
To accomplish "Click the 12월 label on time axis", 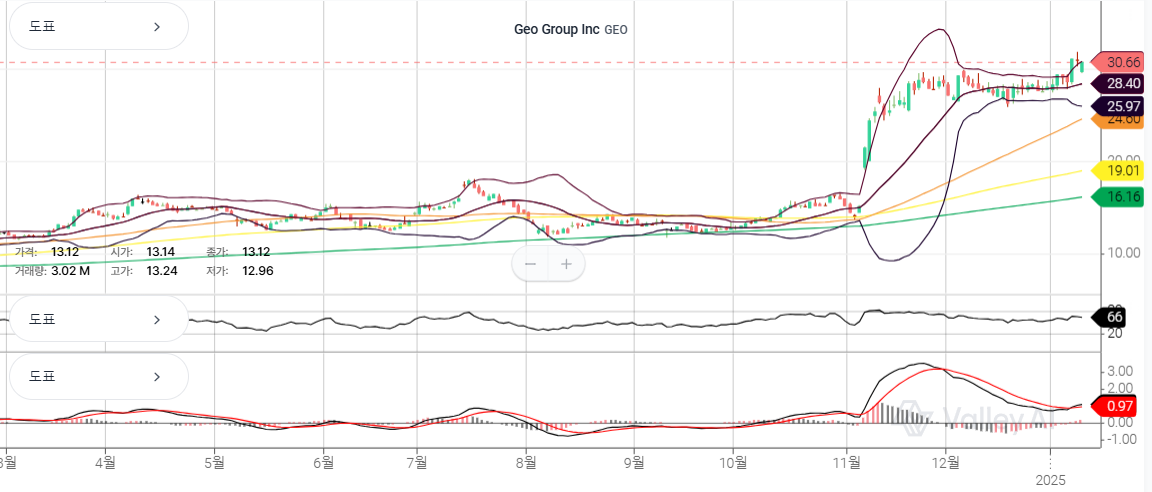I will (x=945, y=463).
